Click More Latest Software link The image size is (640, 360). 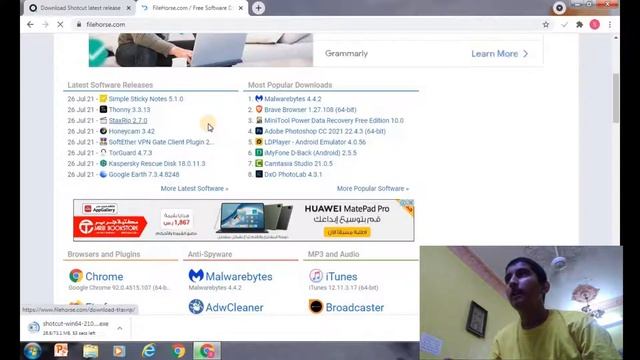pos(194,189)
